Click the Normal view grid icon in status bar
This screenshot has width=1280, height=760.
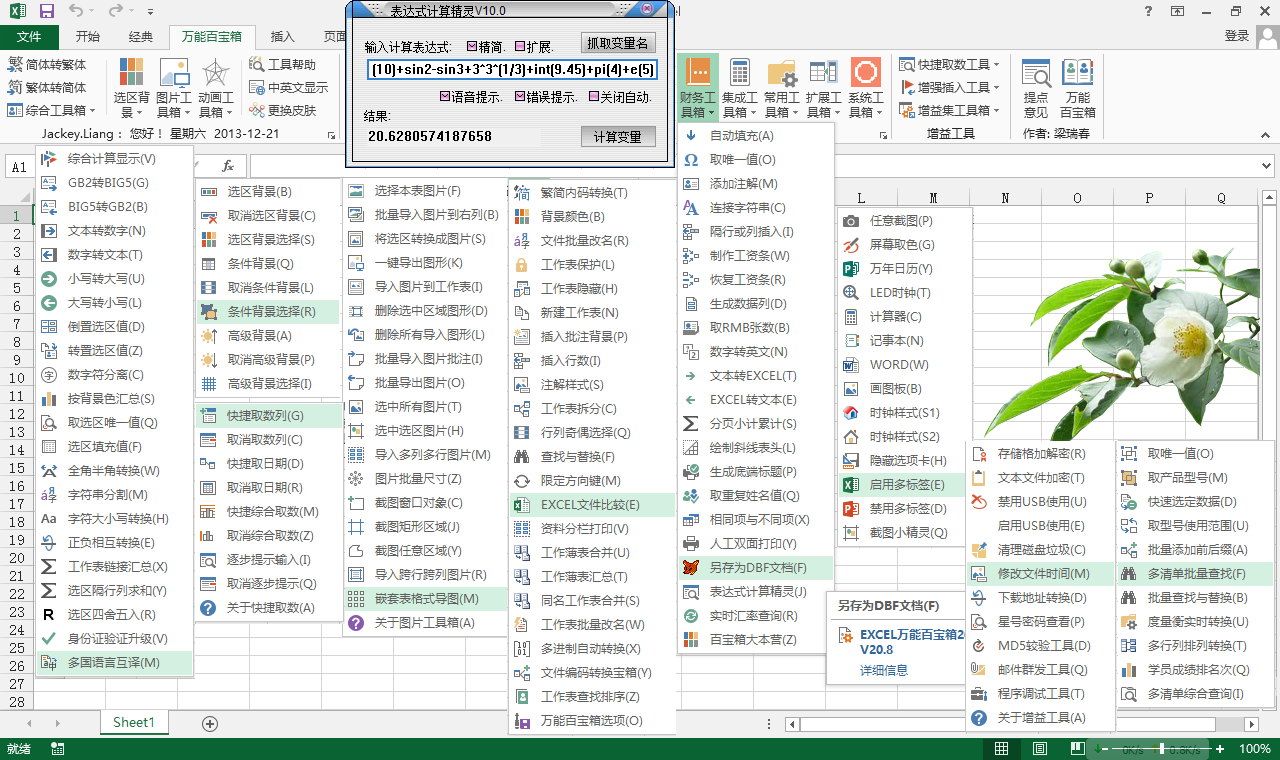coord(1002,748)
